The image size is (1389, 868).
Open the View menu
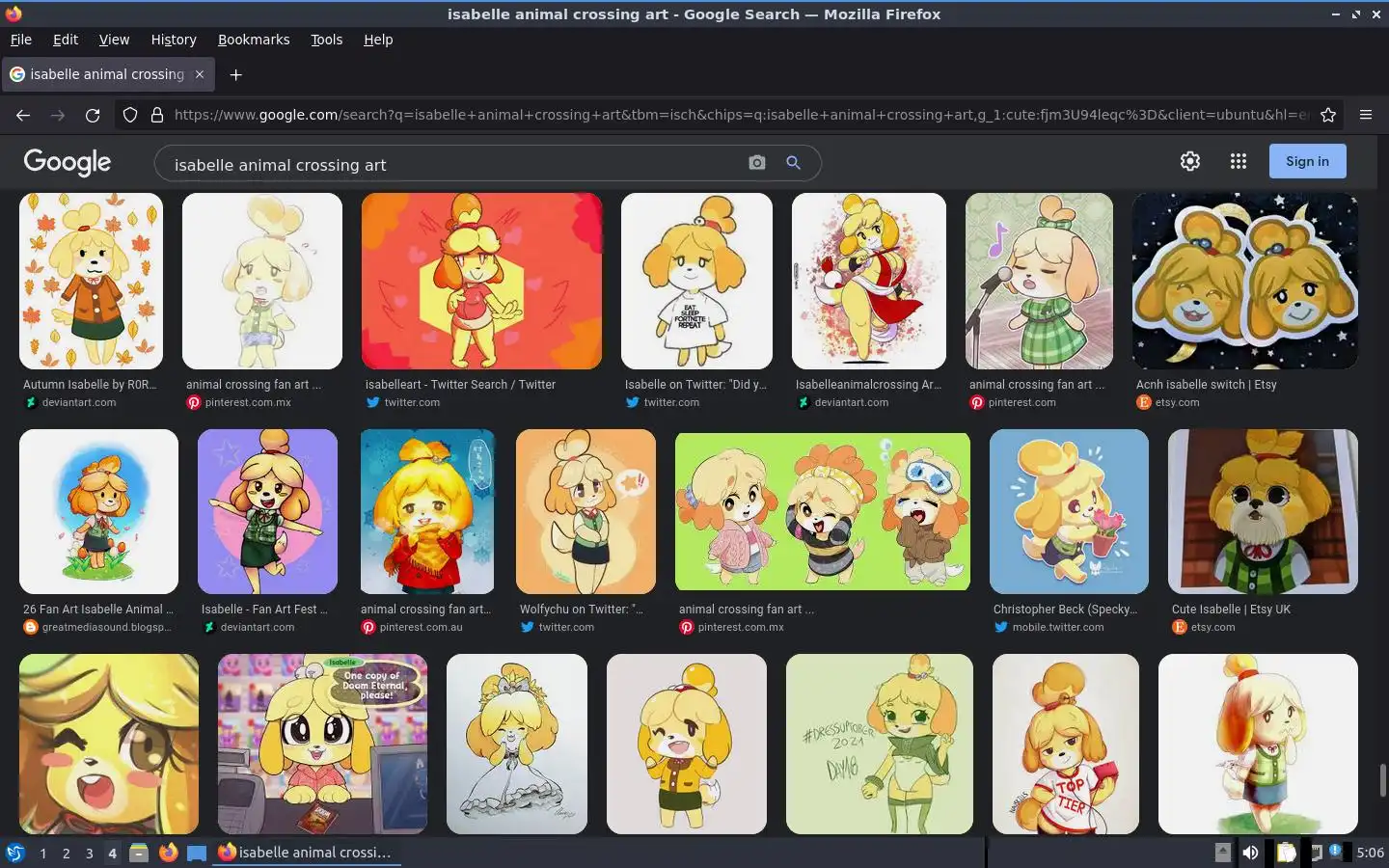tap(114, 40)
